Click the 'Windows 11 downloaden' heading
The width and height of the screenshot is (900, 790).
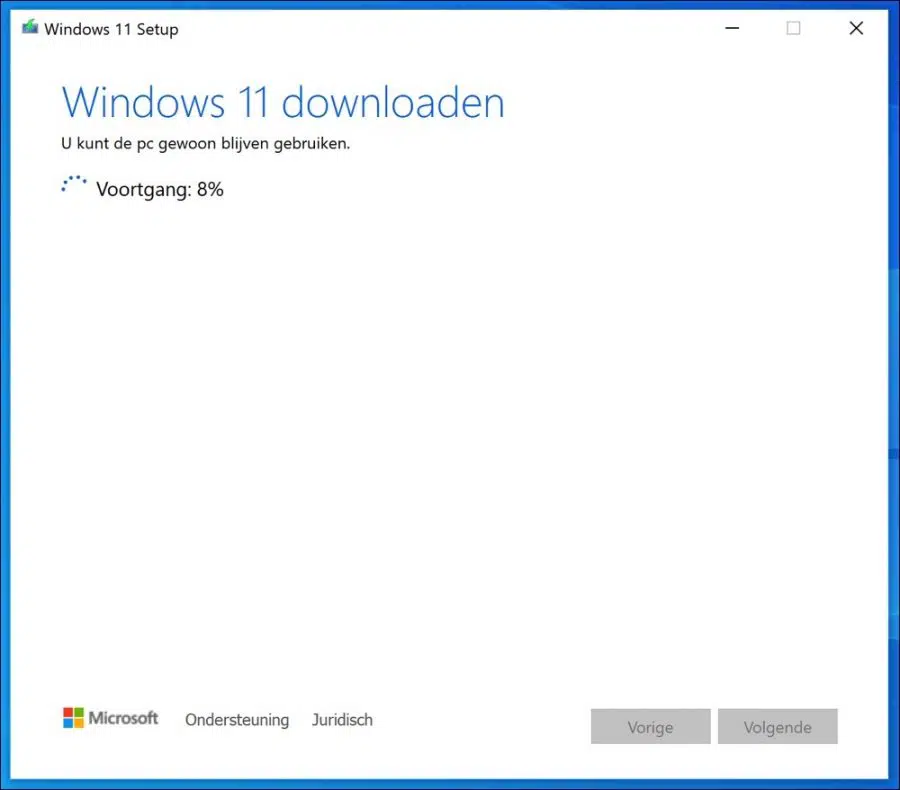point(283,103)
